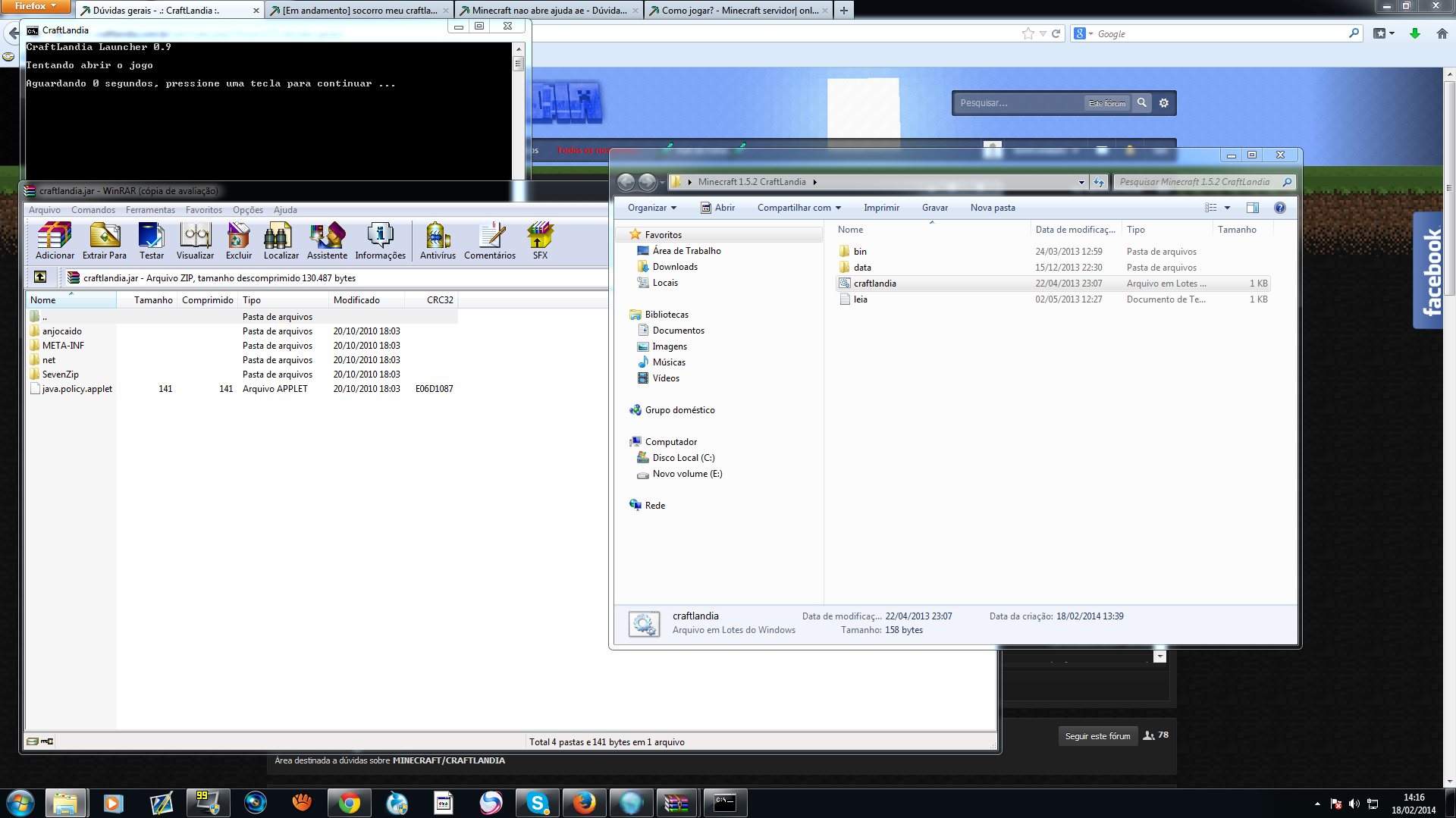Open the Compartilhar com dropdown

[x=799, y=208]
